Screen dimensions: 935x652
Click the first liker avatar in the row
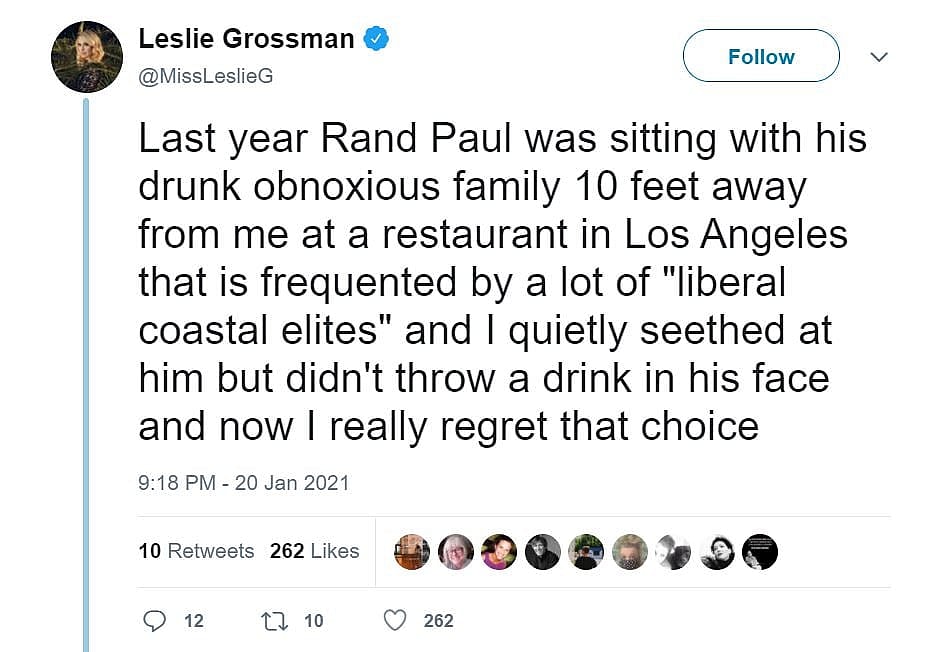click(x=412, y=551)
